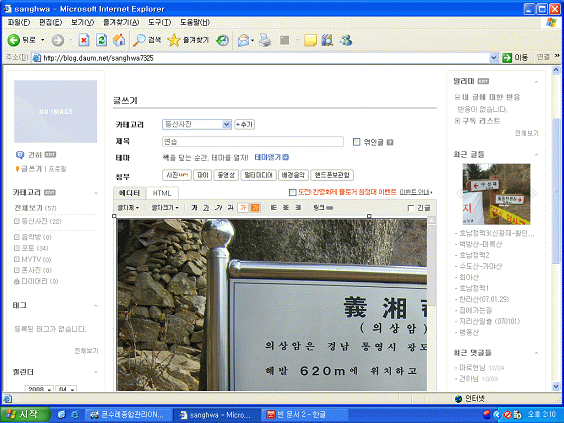Open the 편집(E) menu
Image resolution: width=564 pixels, height=423 pixels.
tap(50, 22)
